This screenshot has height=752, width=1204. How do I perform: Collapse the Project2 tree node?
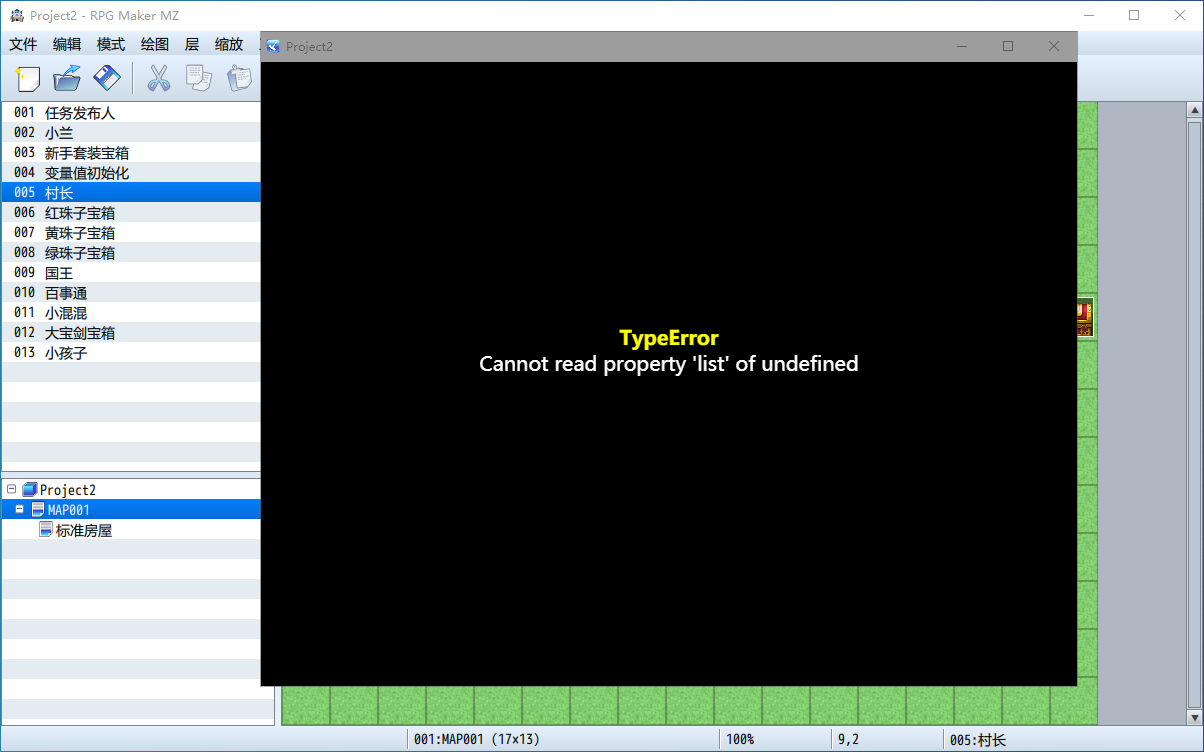11,490
